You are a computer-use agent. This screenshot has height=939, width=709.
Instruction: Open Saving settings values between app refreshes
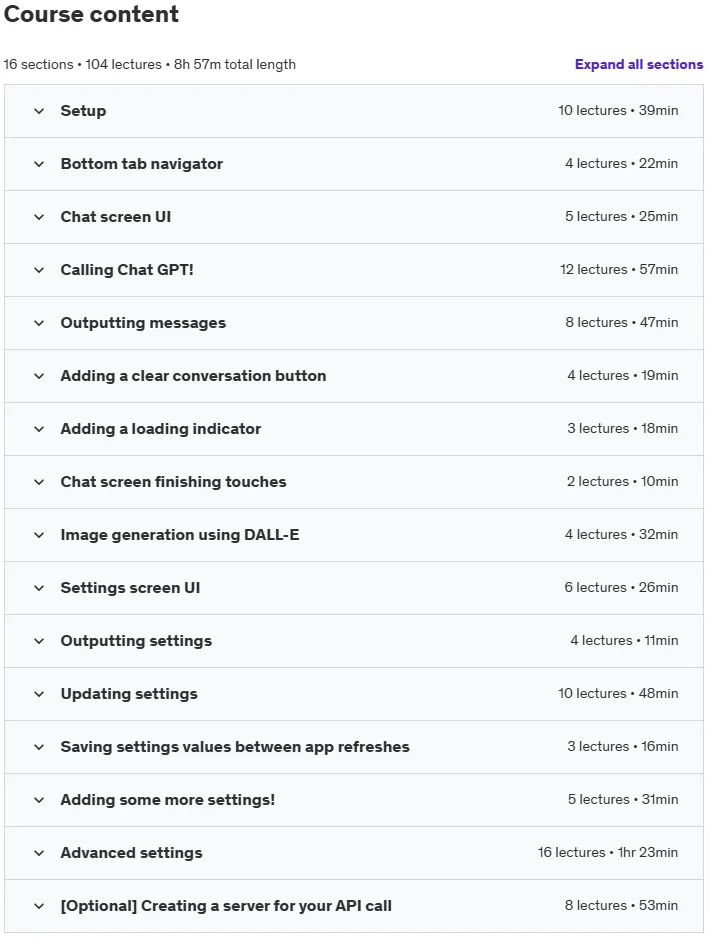[x=235, y=747]
